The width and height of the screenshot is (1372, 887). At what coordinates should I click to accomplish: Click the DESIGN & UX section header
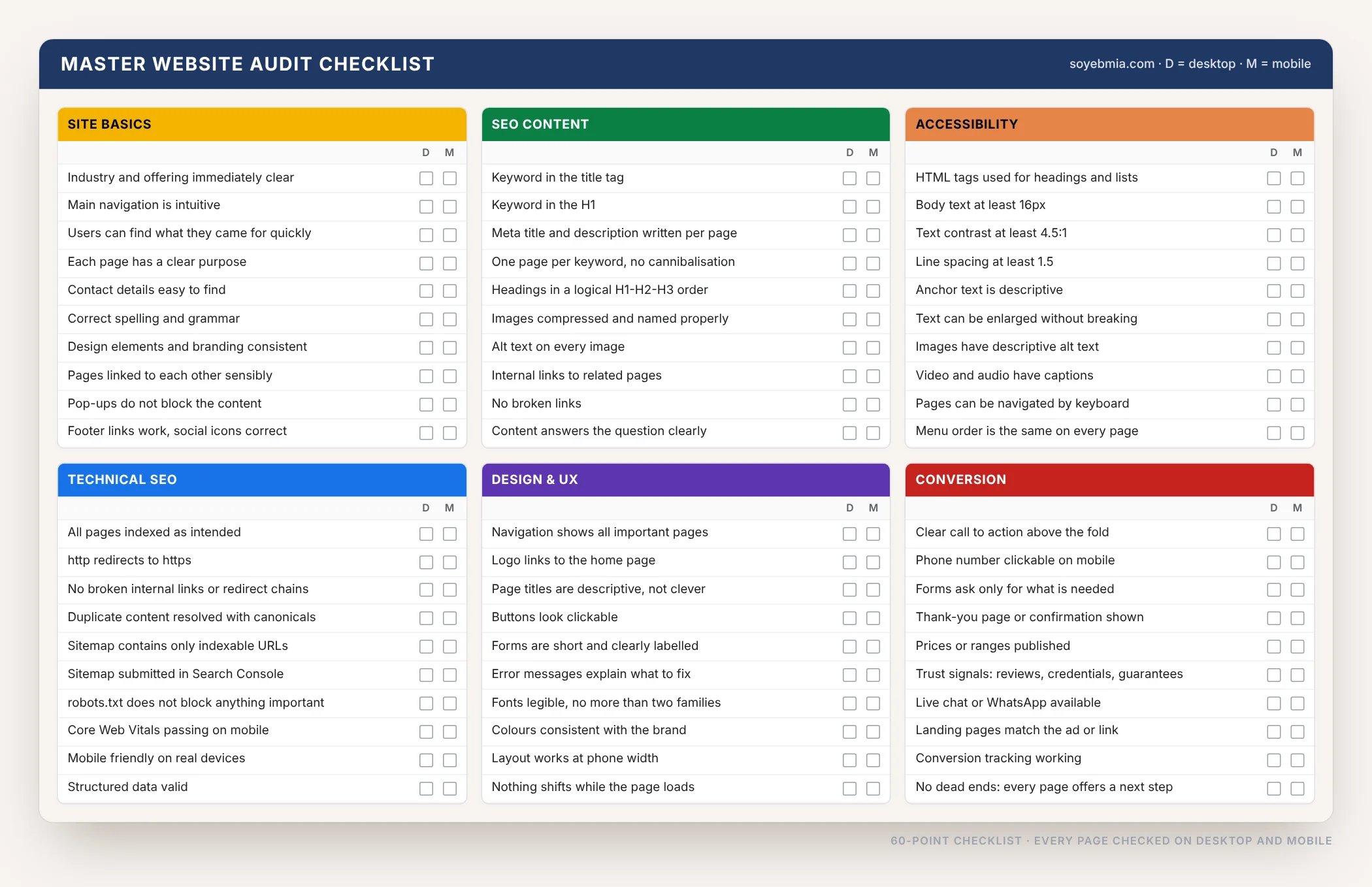pyautogui.click(x=685, y=479)
